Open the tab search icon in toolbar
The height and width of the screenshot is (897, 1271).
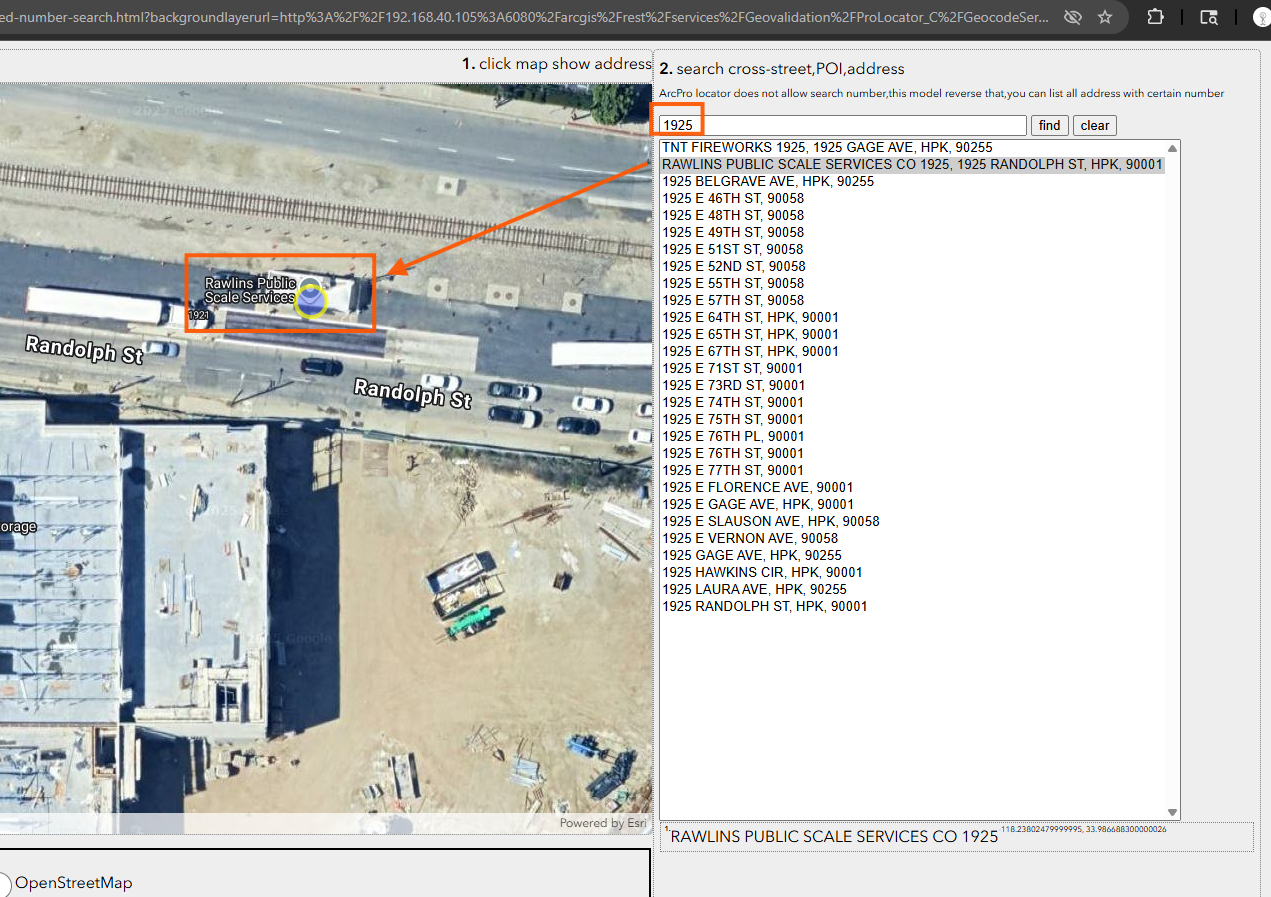1209,17
